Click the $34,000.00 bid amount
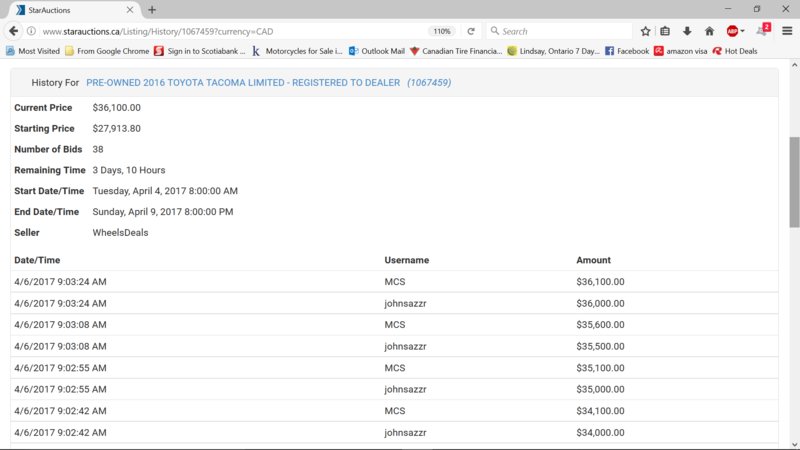 pos(601,433)
